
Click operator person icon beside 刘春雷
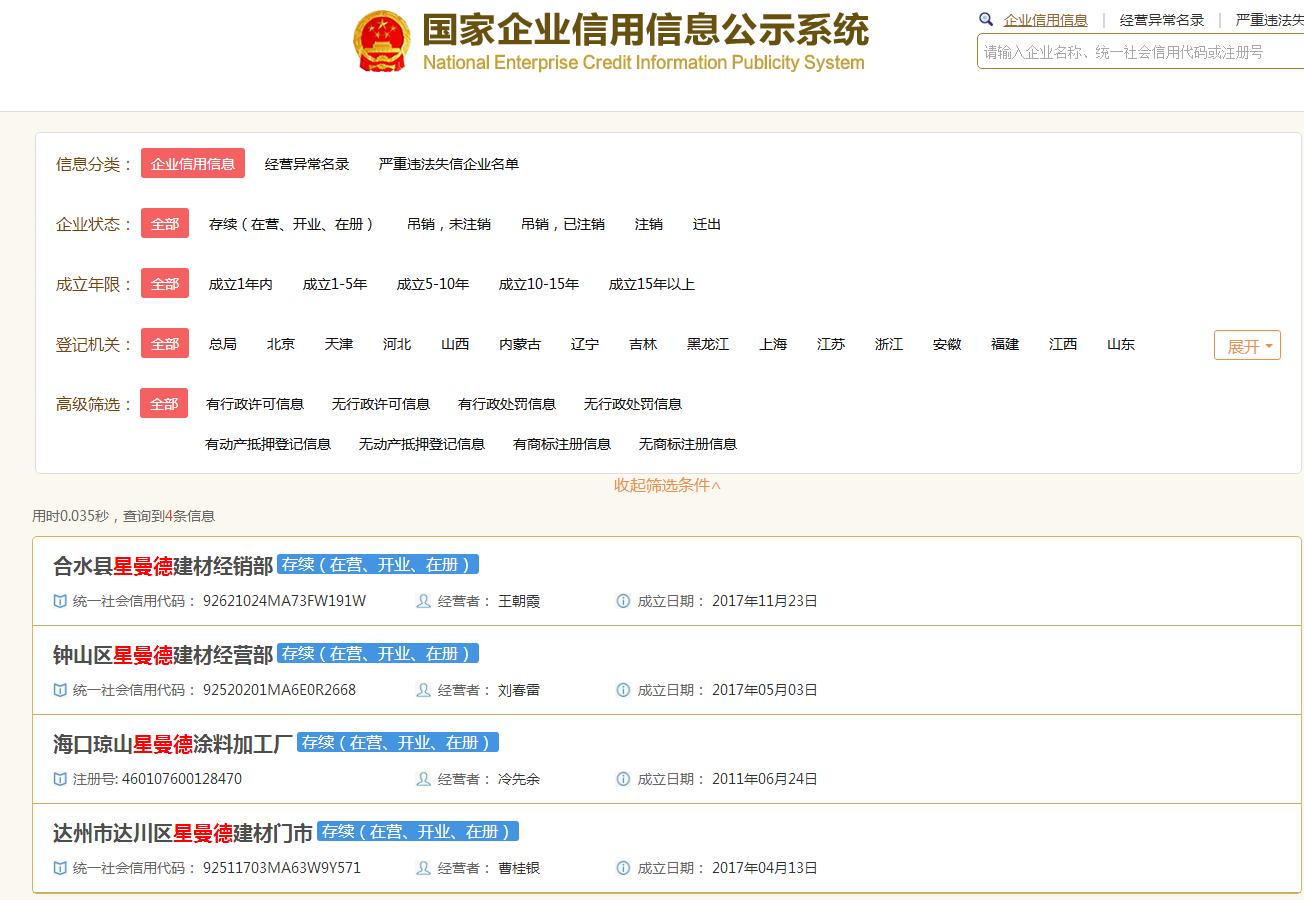point(424,690)
